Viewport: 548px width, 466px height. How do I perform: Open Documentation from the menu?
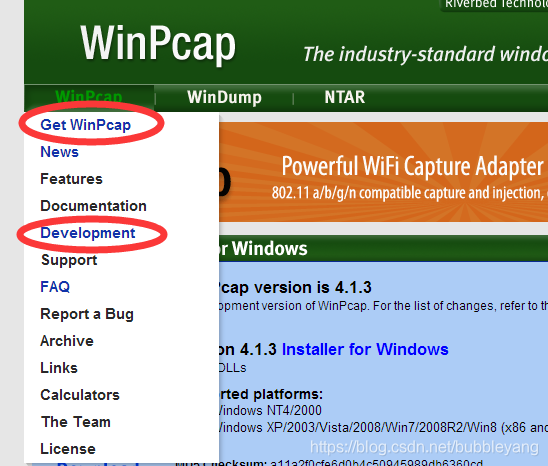93,206
